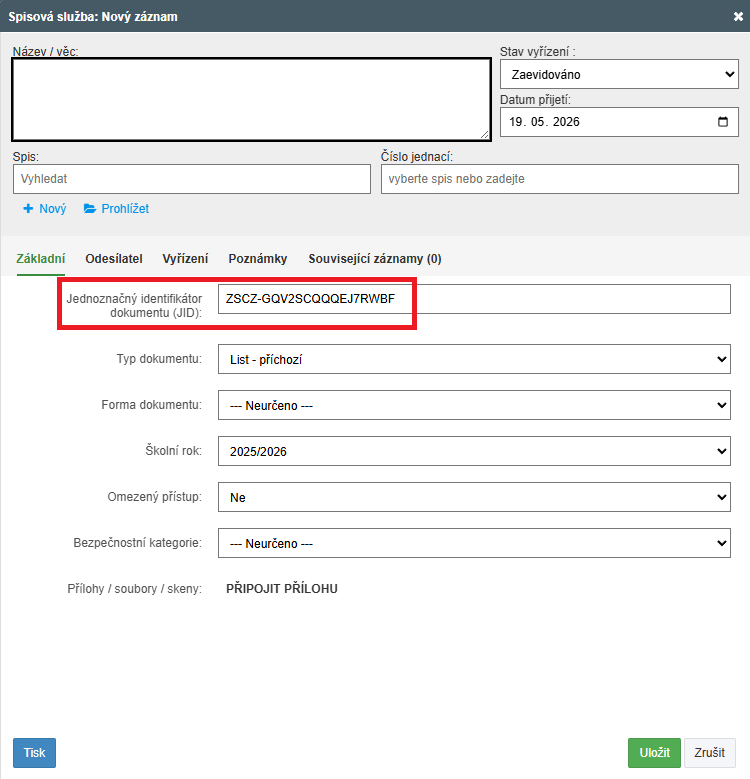Open the Omezený přístup dropdown
Image resolution: width=750 pixels, height=779 pixels.
point(474,497)
